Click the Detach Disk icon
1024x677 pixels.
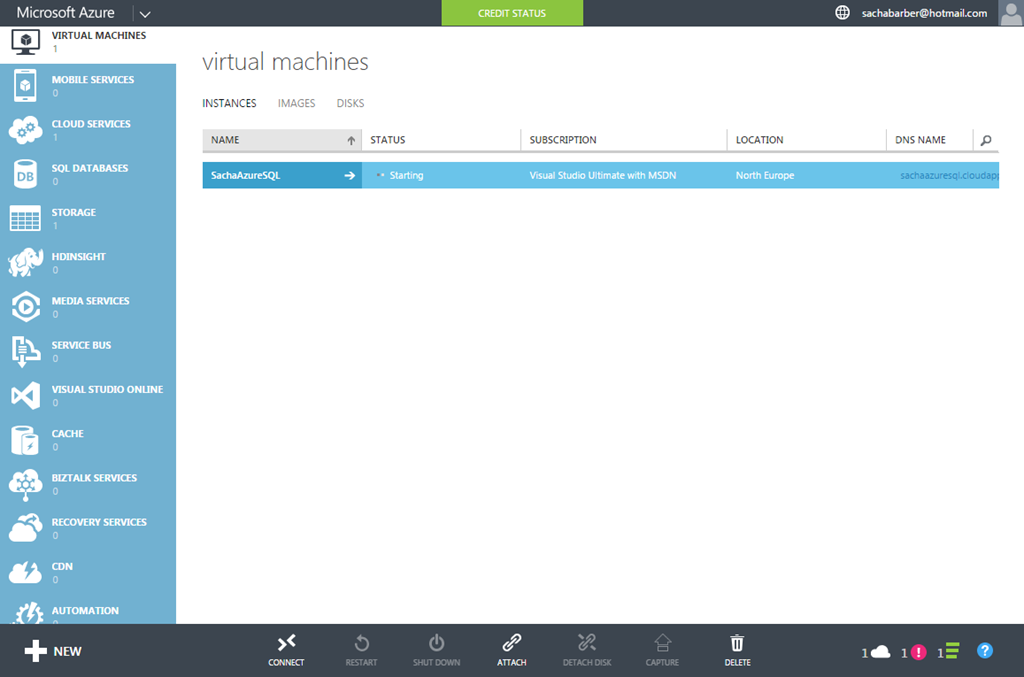click(587, 644)
